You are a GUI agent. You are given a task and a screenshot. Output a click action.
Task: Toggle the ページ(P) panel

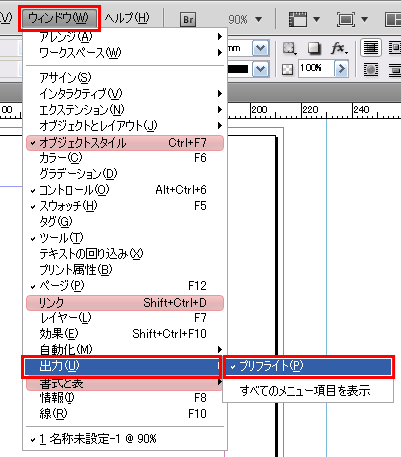point(125,286)
